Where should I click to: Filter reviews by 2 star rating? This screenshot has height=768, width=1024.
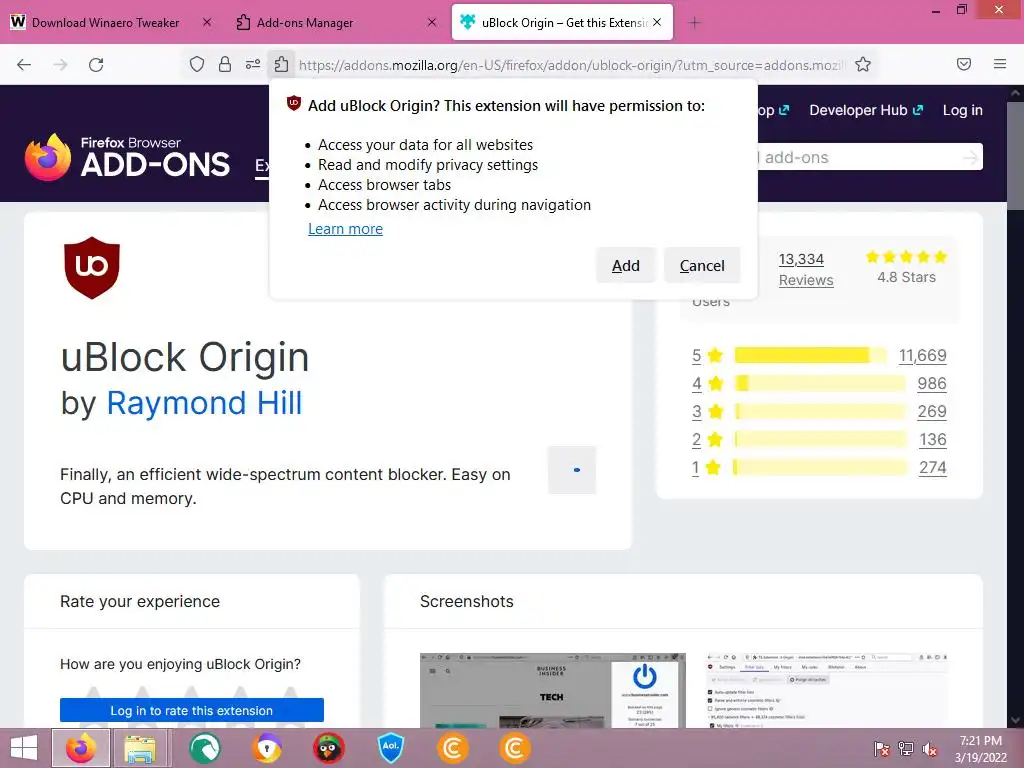point(707,440)
